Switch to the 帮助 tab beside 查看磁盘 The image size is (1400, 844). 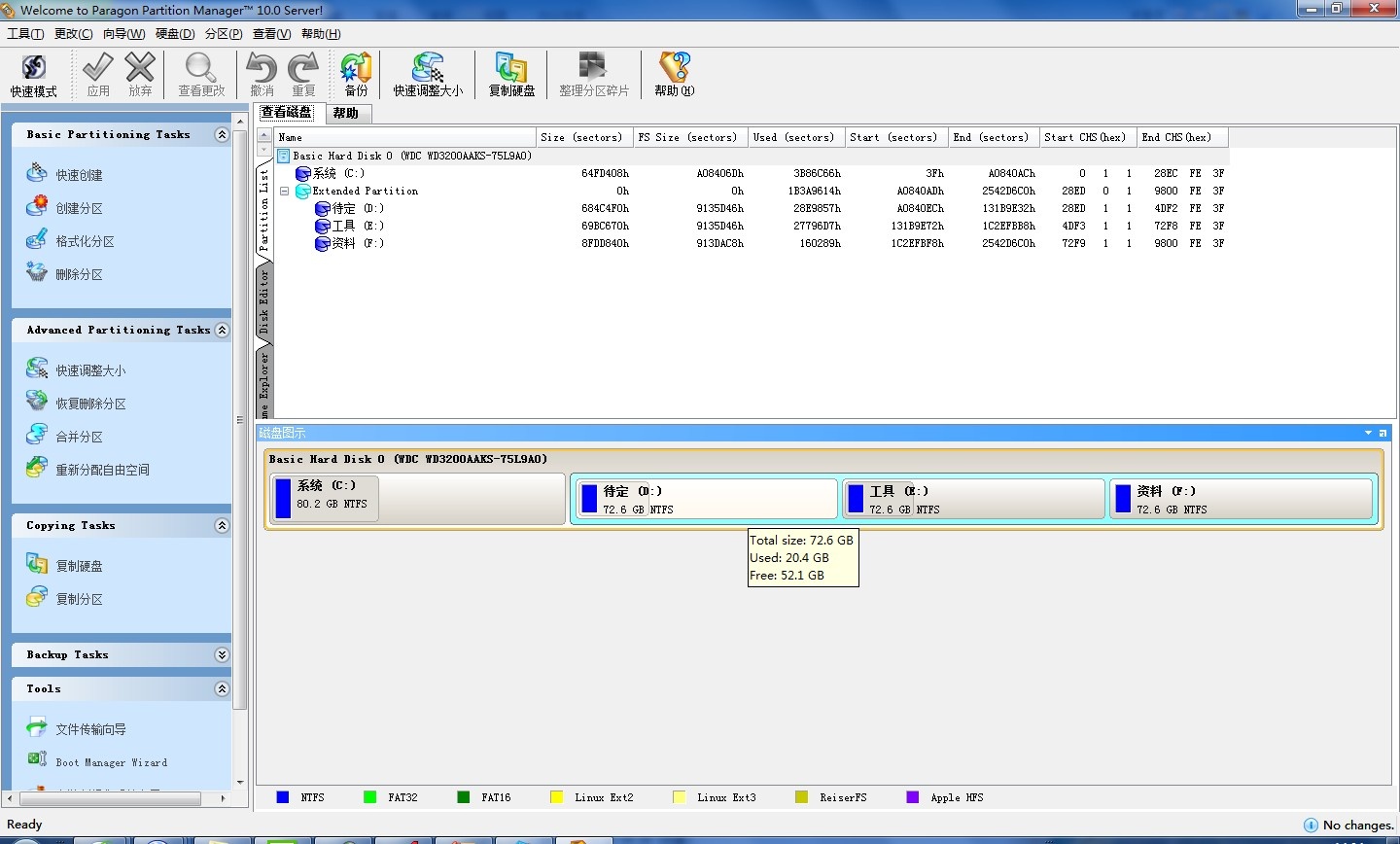click(x=345, y=113)
